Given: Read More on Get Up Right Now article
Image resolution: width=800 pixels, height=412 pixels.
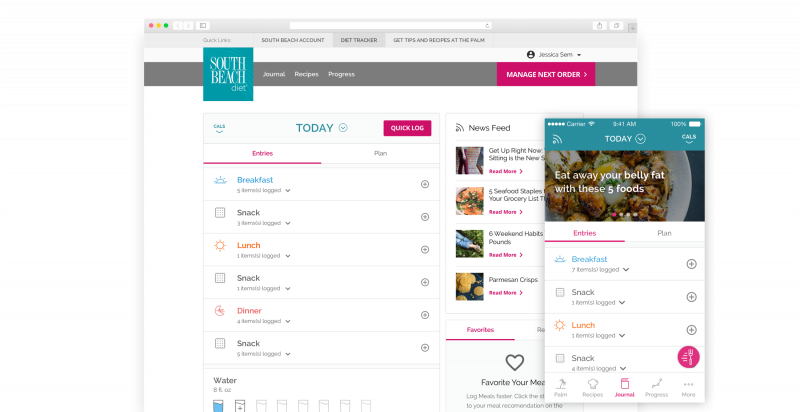Looking at the screenshot, I should (506, 171).
